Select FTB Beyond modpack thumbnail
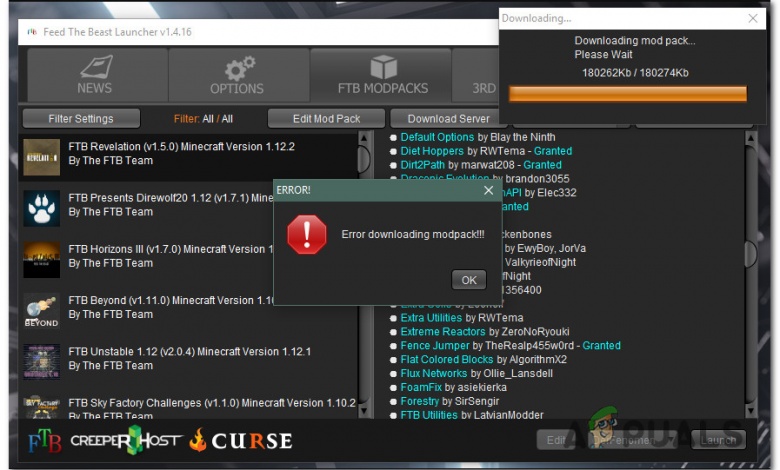 (x=41, y=311)
